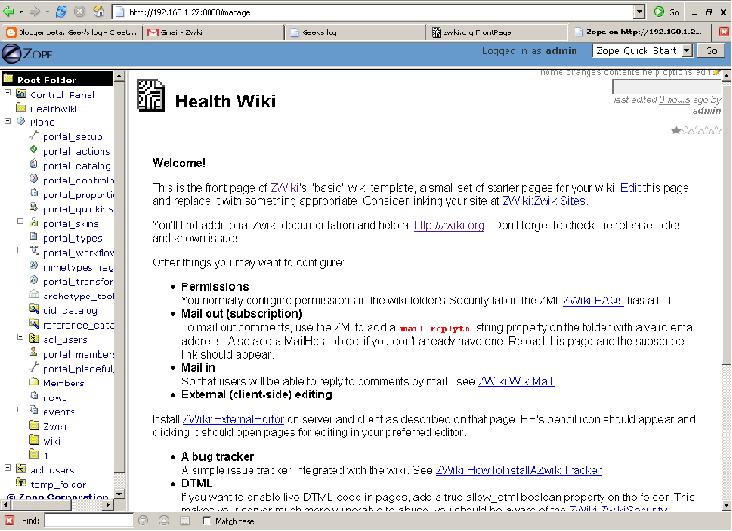
Task: Click the Control Panel icon
Action: [x=21, y=94]
